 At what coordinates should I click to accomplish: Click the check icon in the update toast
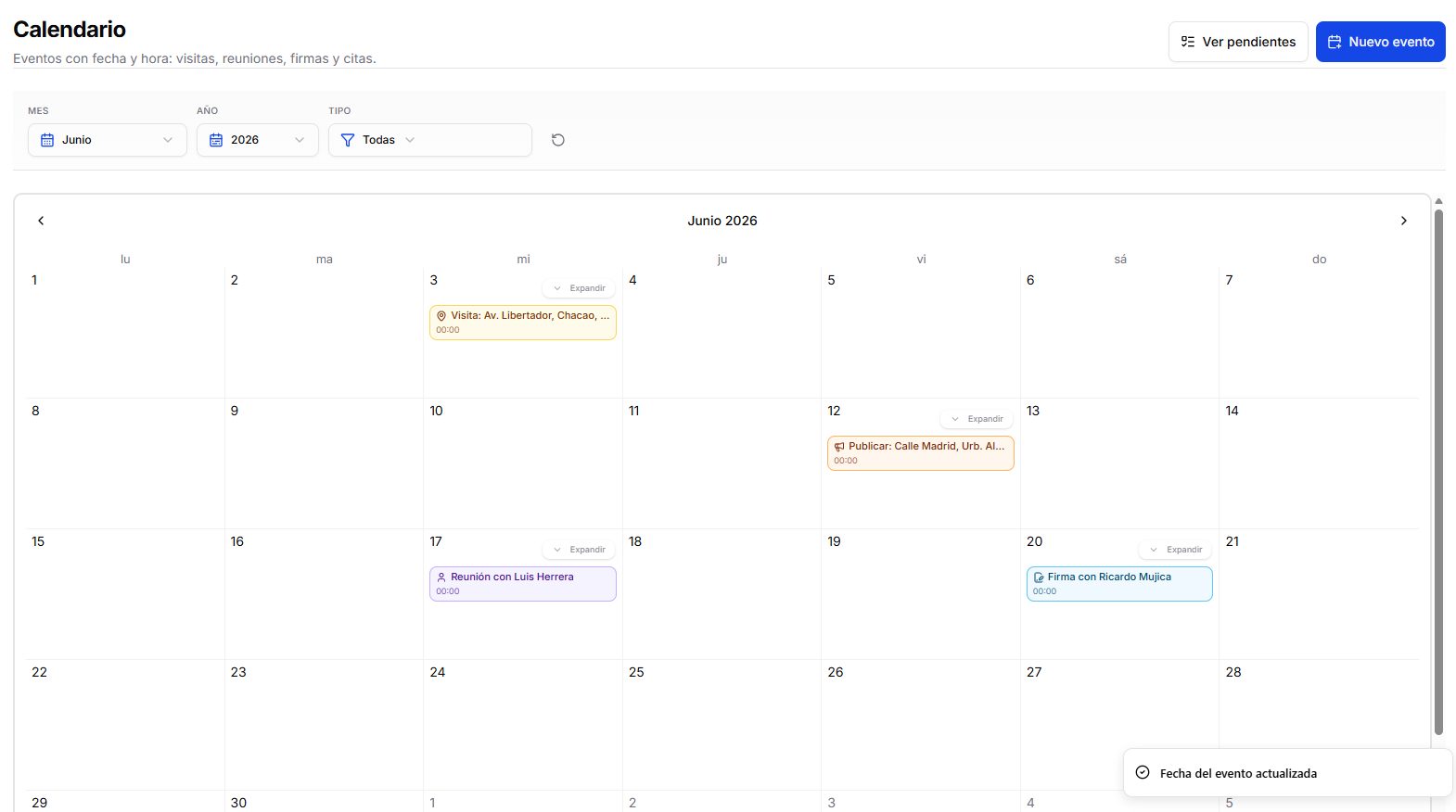click(1143, 772)
